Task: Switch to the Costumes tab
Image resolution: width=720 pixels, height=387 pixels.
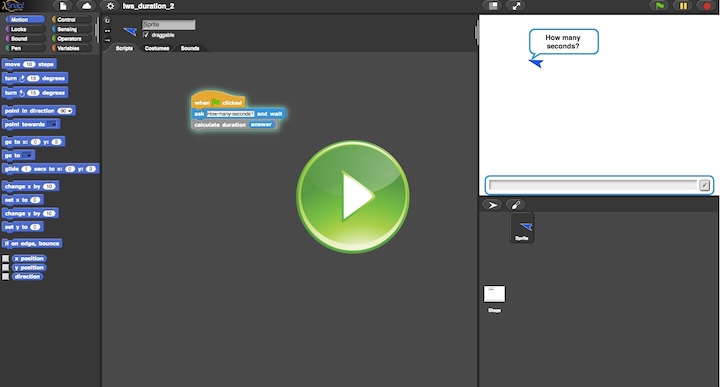Action: [x=157, y=48]
